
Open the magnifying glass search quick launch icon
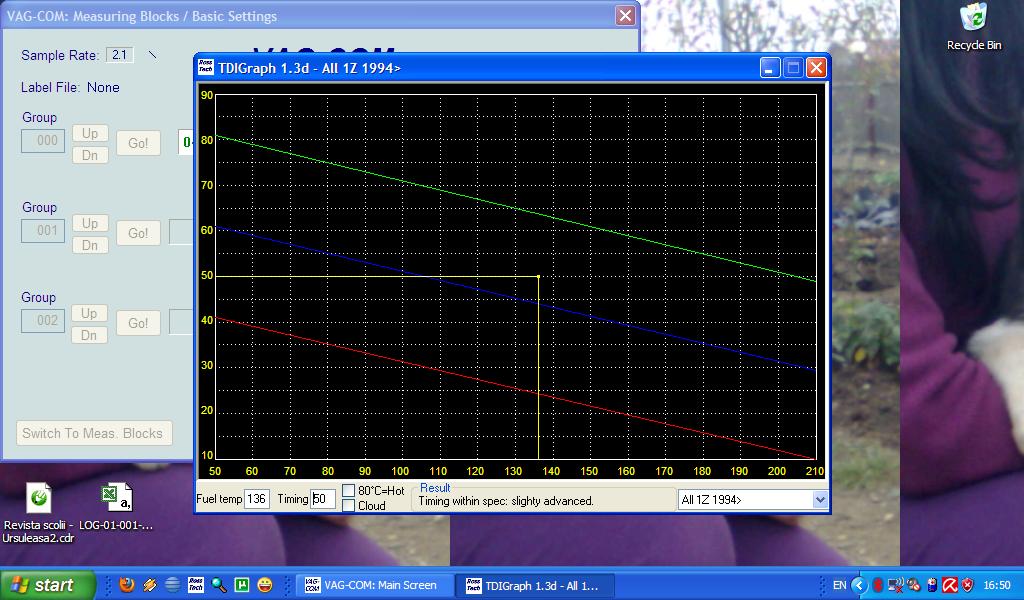pos(219,585)
